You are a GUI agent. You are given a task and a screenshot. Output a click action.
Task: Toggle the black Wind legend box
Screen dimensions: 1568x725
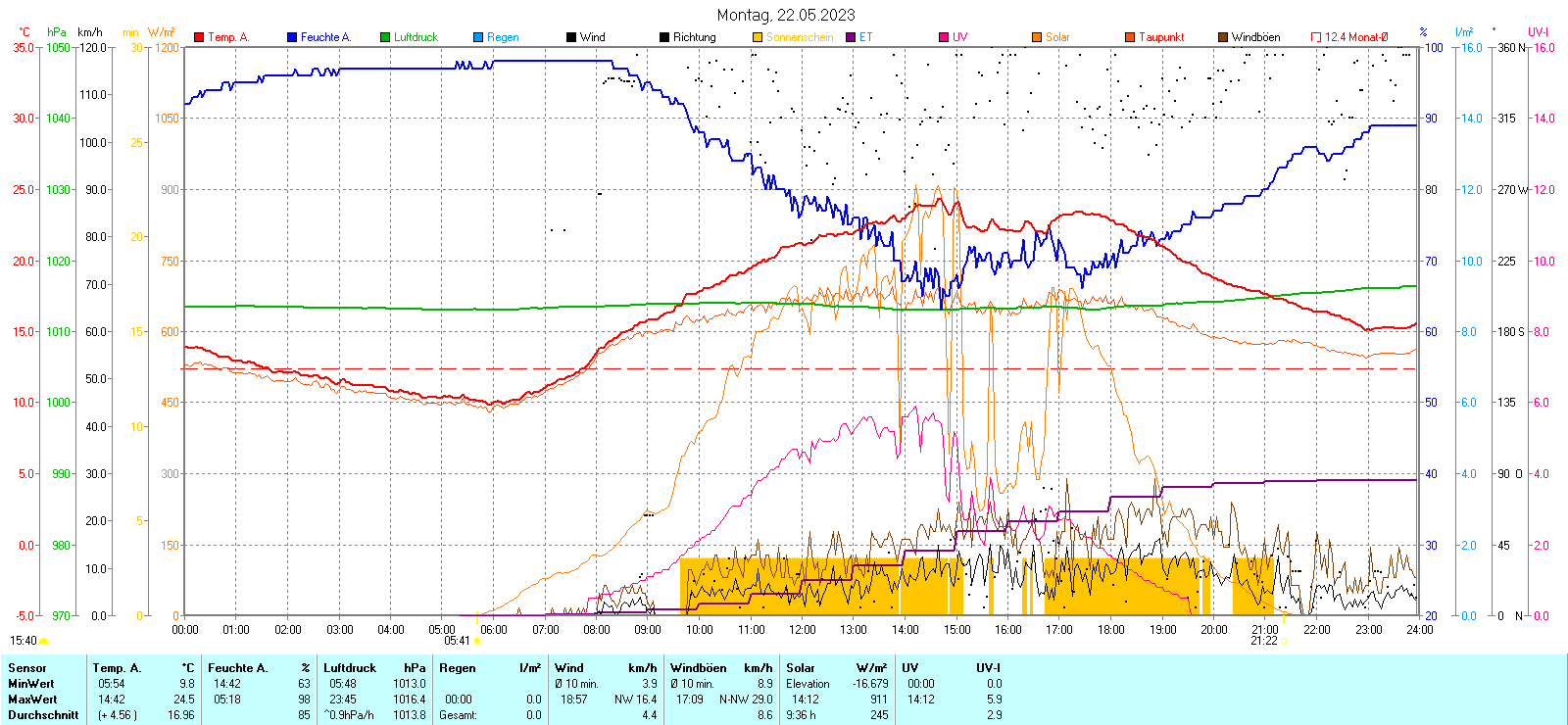571,37
